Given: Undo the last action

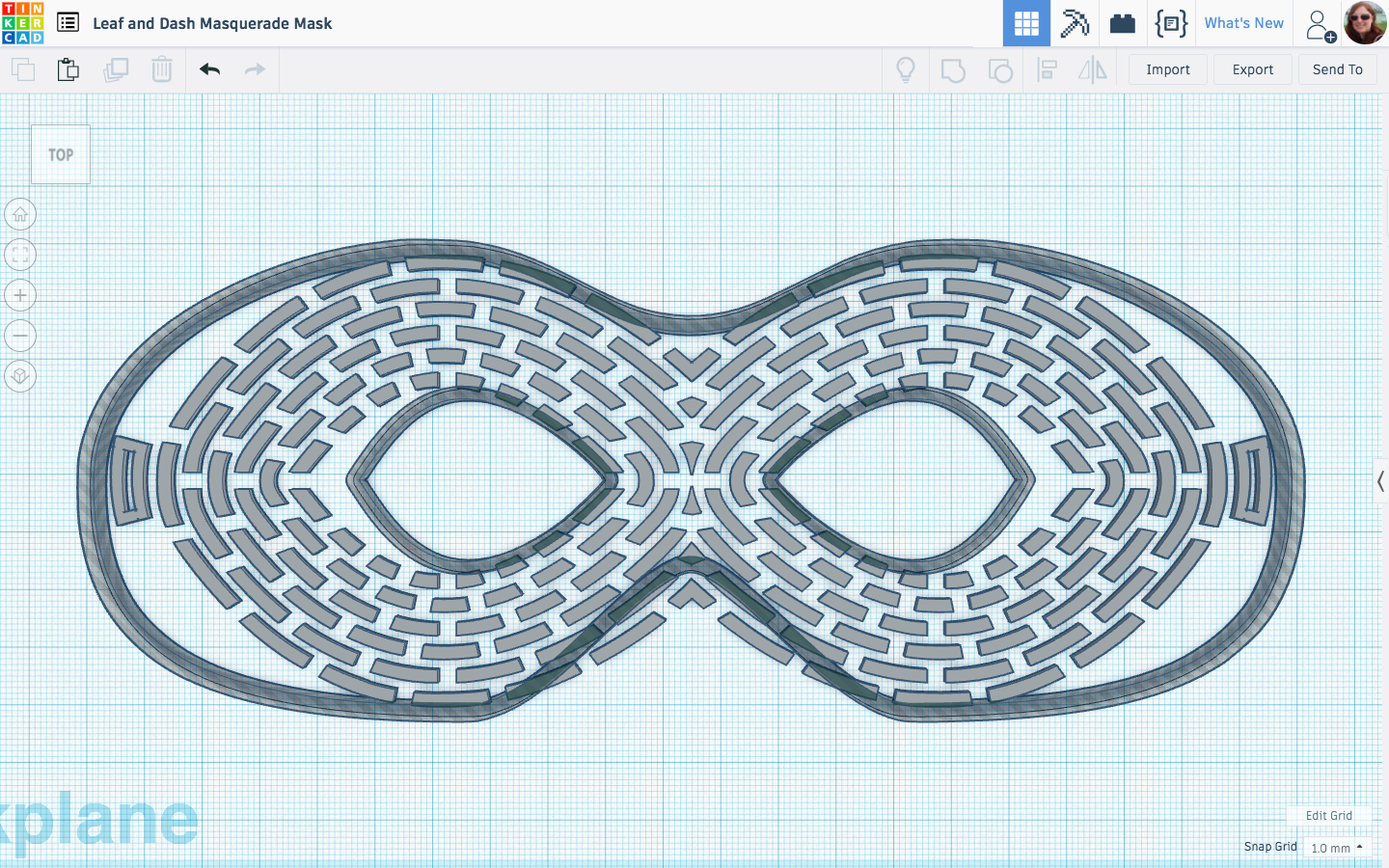Looking at the screenshot, I should 209,68.
